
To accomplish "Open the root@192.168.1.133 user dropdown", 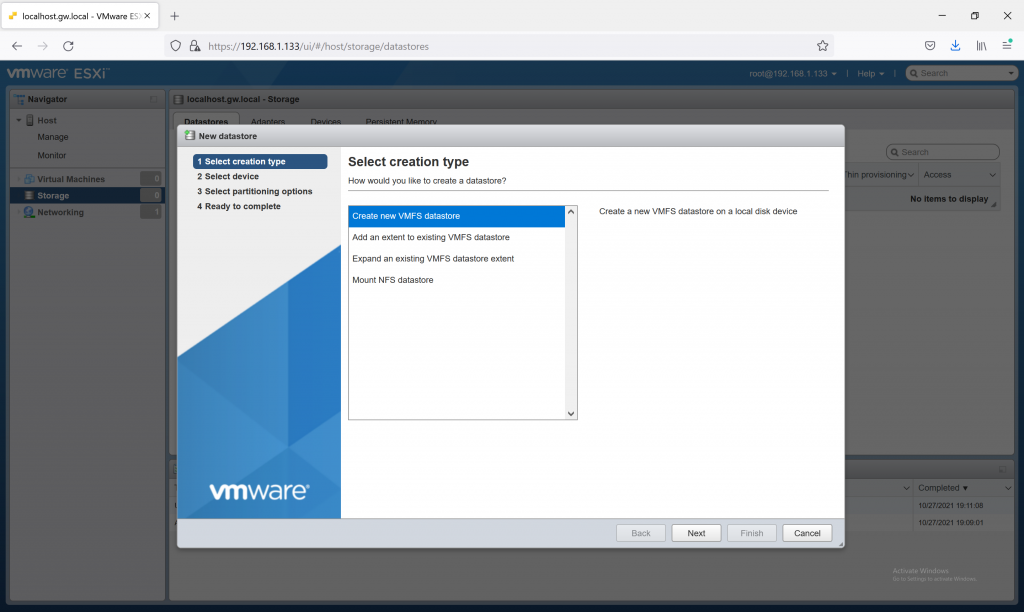I will click(x=792, y=73).
